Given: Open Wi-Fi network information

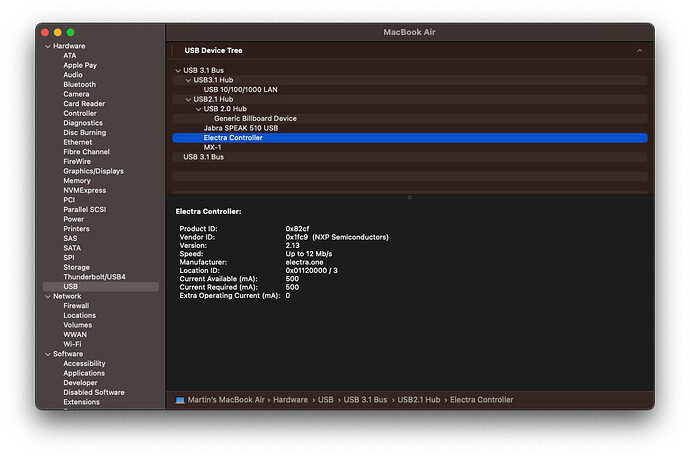Looking at the screenshot, I should 72,344.
